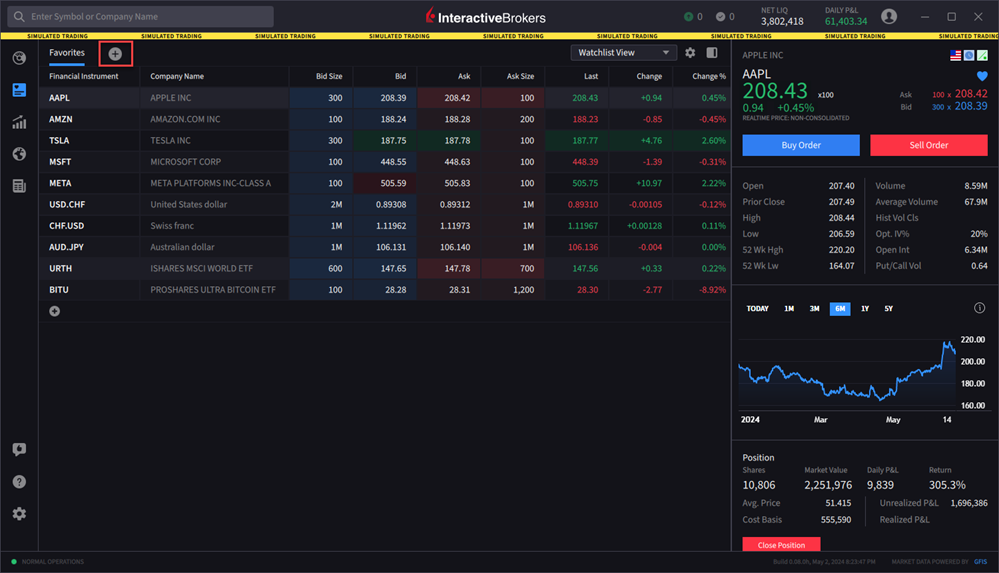Click META ask price 505.83
The image size is (999, 573).
coord(457,183)
